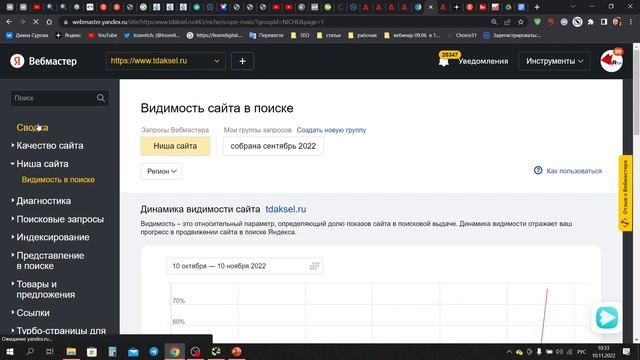Open Calculator from the taskbar
Screen dimensions: 640x360
pyautogui.click(x=112, y=351)
